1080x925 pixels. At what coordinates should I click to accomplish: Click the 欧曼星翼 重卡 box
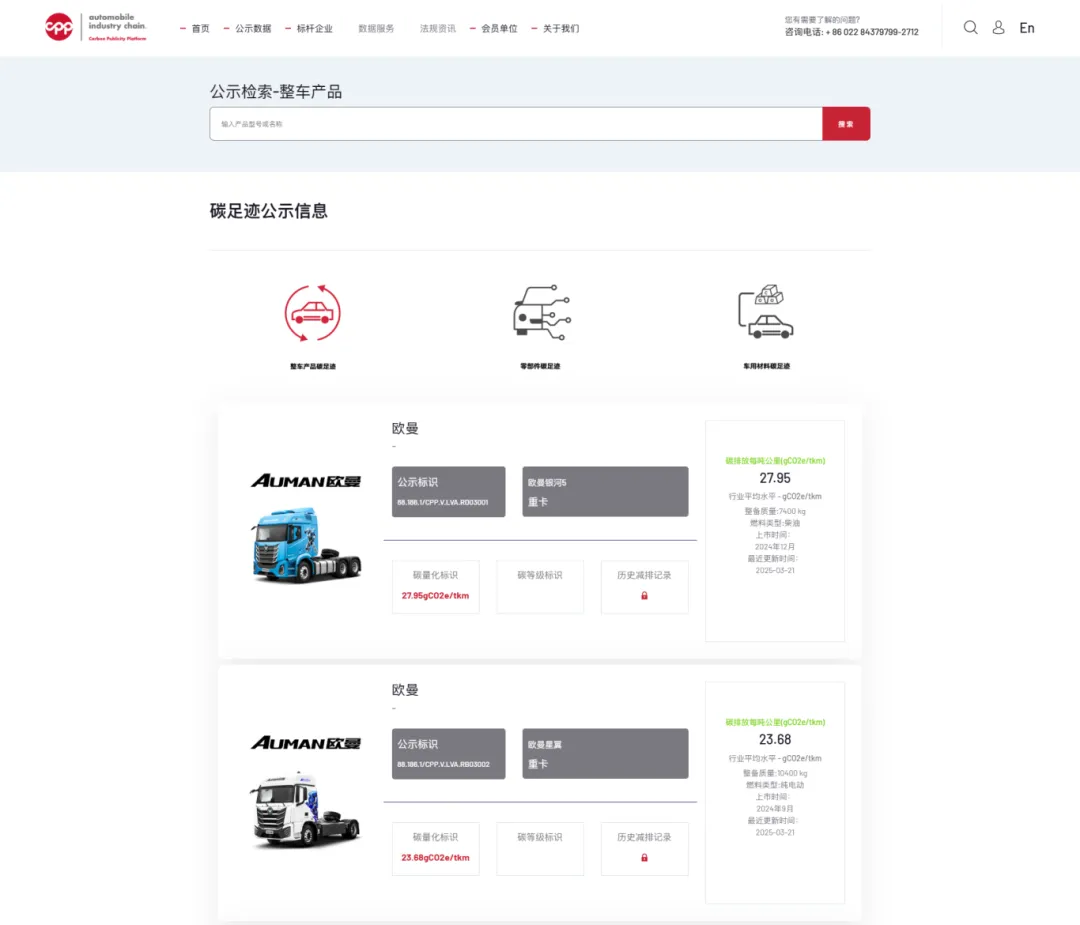605,753
